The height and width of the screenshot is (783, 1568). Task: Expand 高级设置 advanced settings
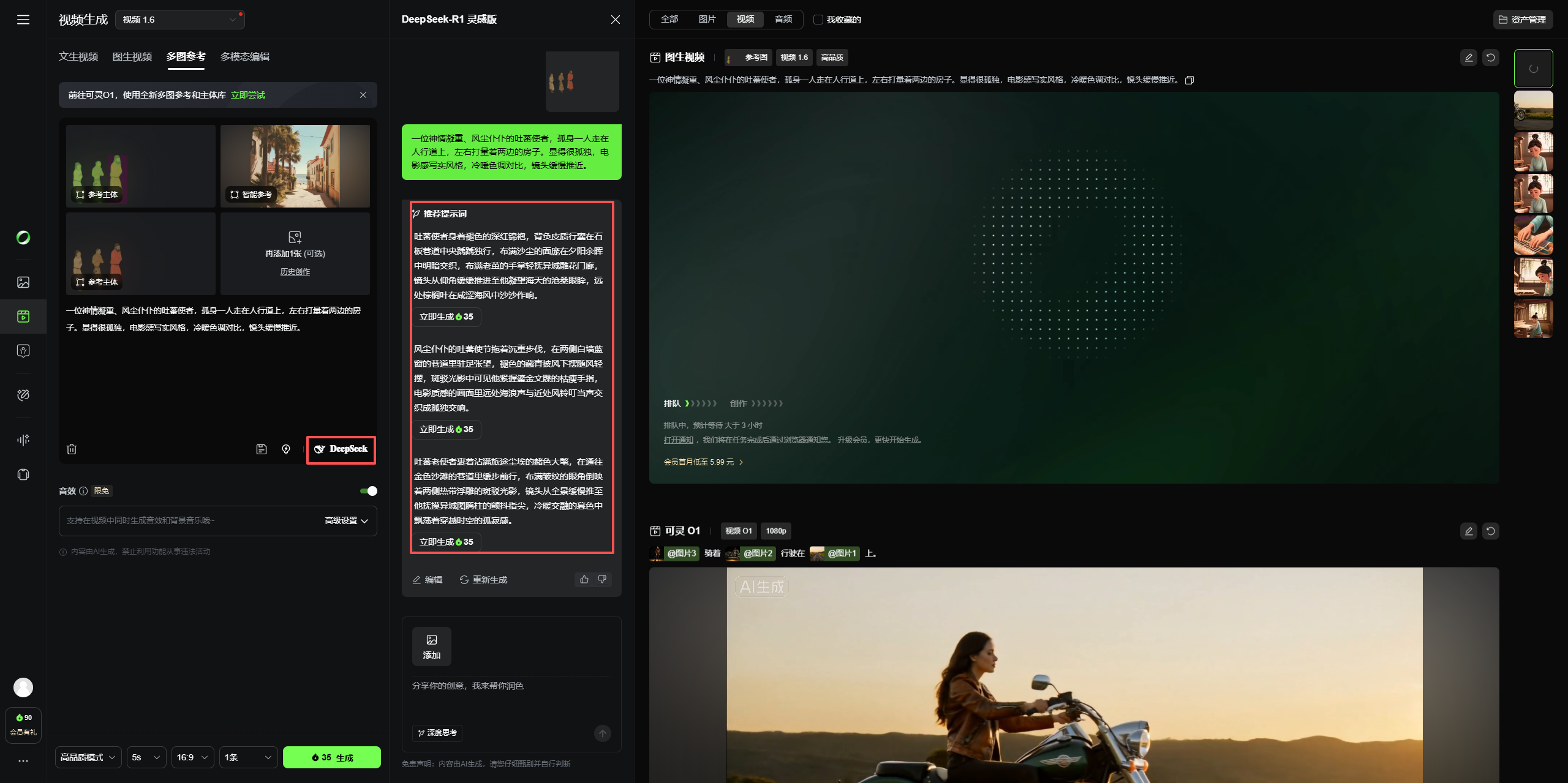pos(346,521)
